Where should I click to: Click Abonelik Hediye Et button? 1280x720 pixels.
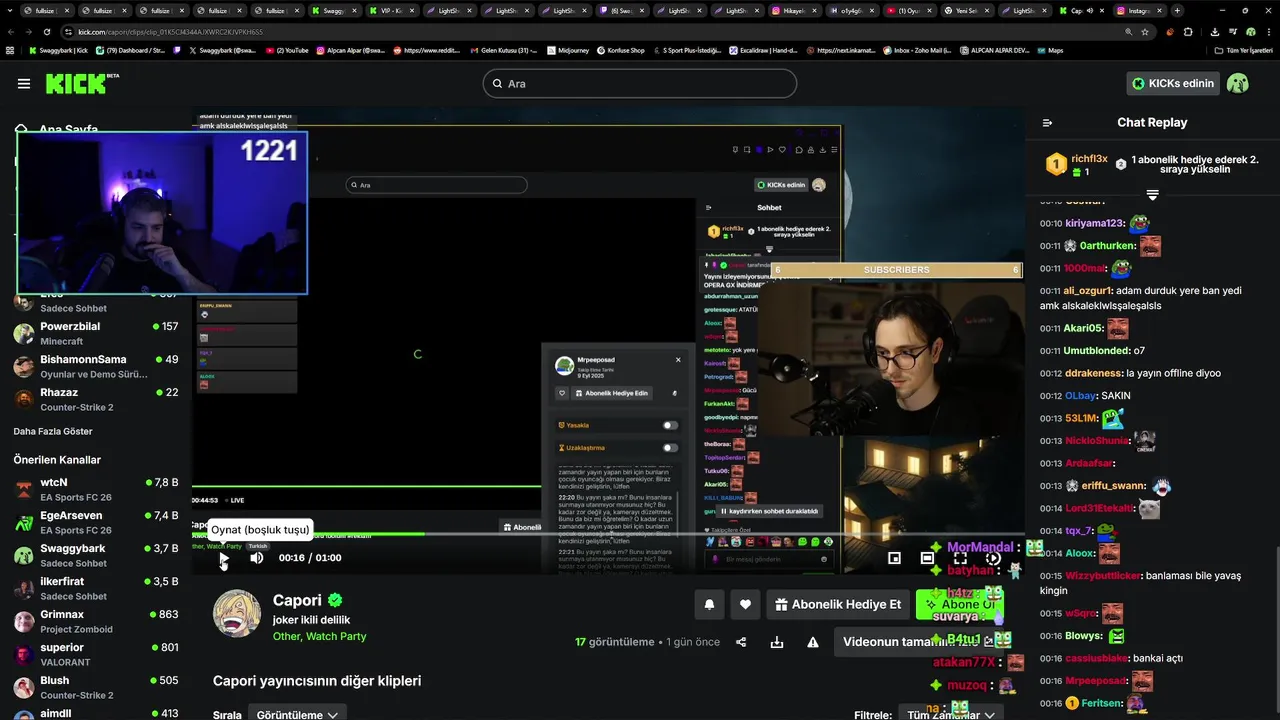click(x=838, y=604)
